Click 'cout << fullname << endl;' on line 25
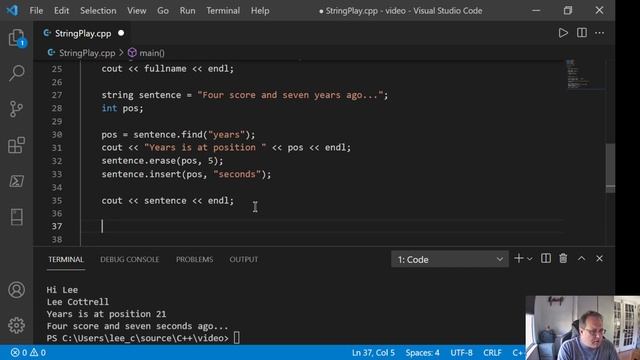The height and width of the screenshot is (360, 640). [x=168, y=69]
